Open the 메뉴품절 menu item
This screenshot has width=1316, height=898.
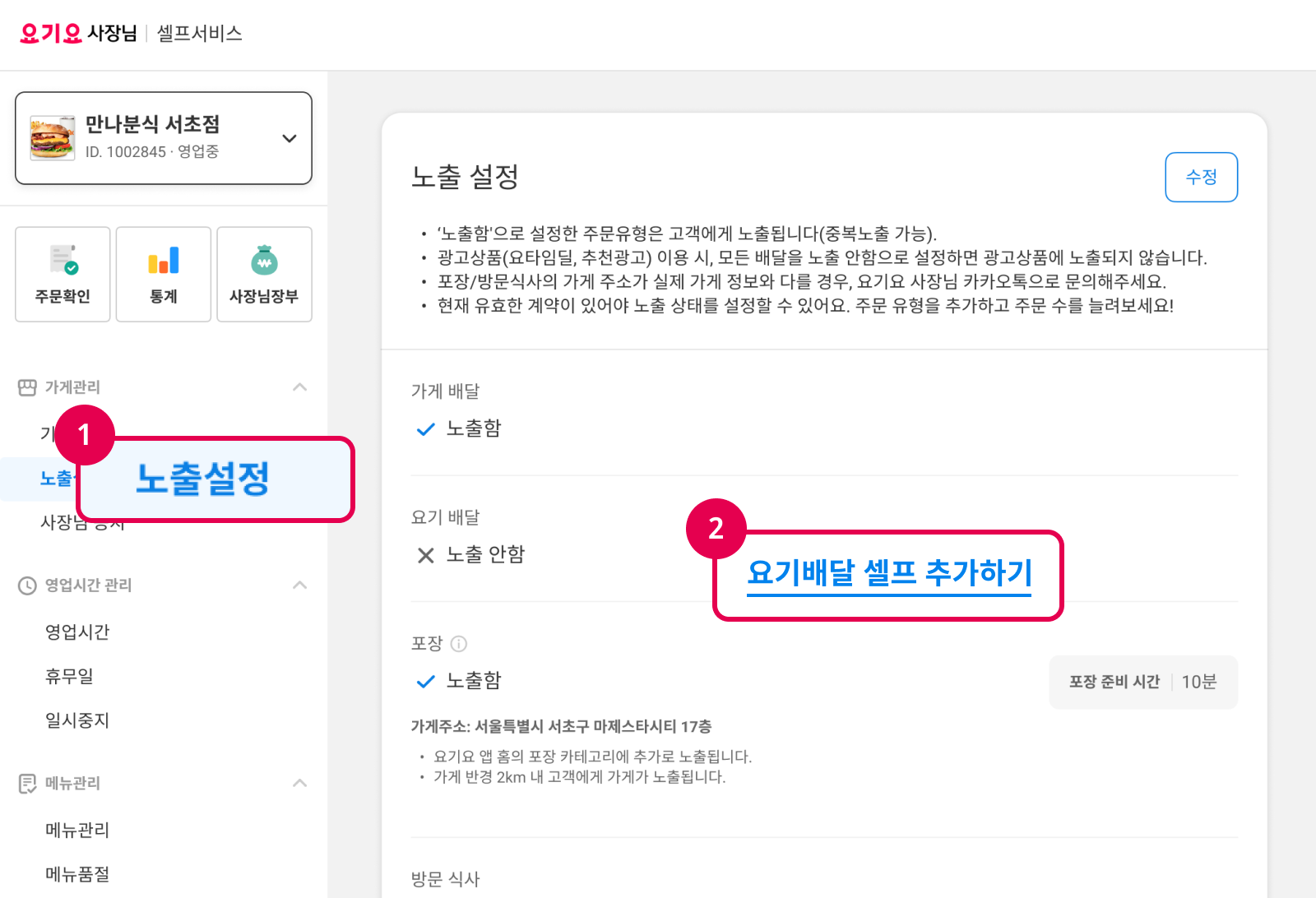pos(77,874)
